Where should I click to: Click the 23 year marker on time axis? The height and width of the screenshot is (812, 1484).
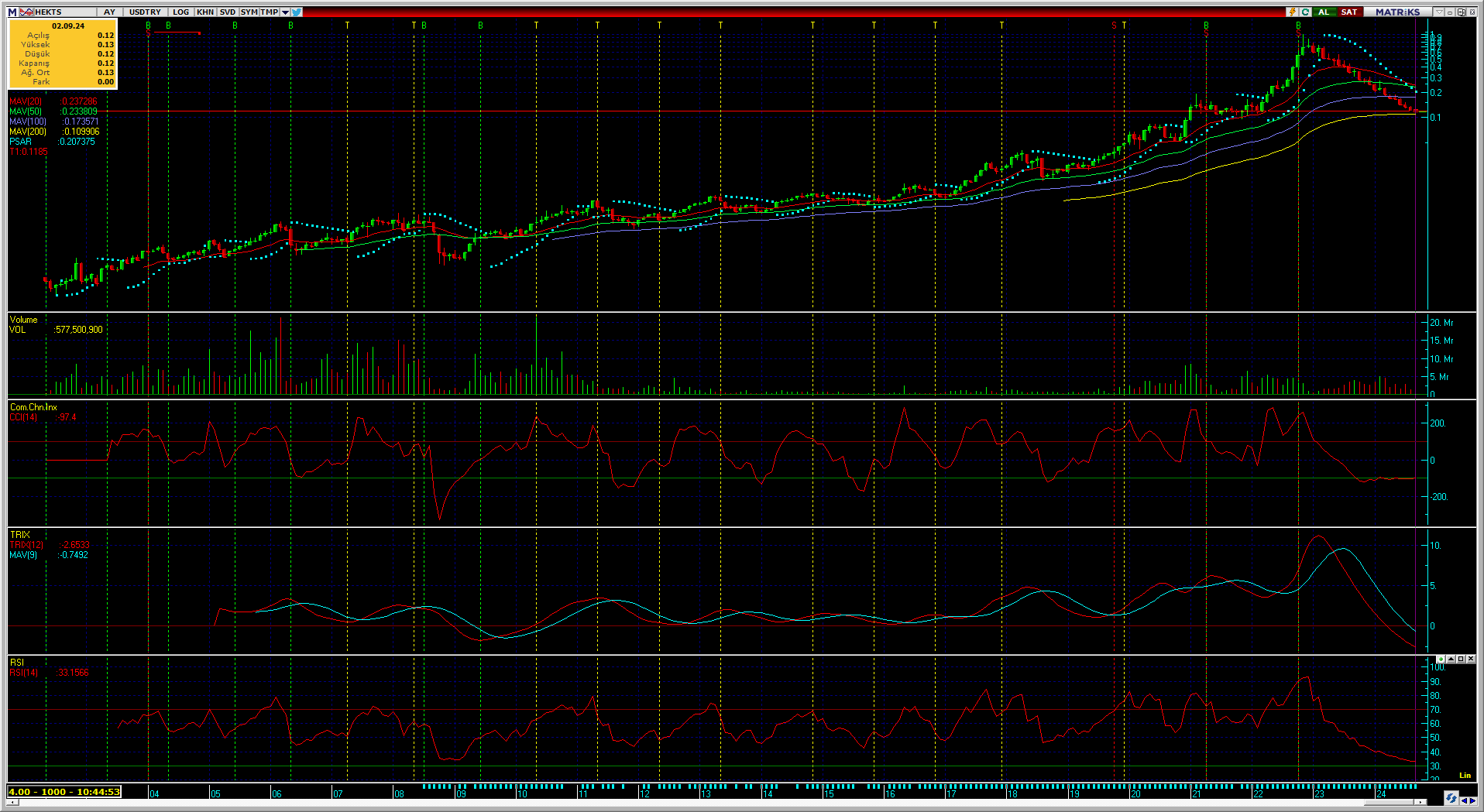tap(1319, 793)
